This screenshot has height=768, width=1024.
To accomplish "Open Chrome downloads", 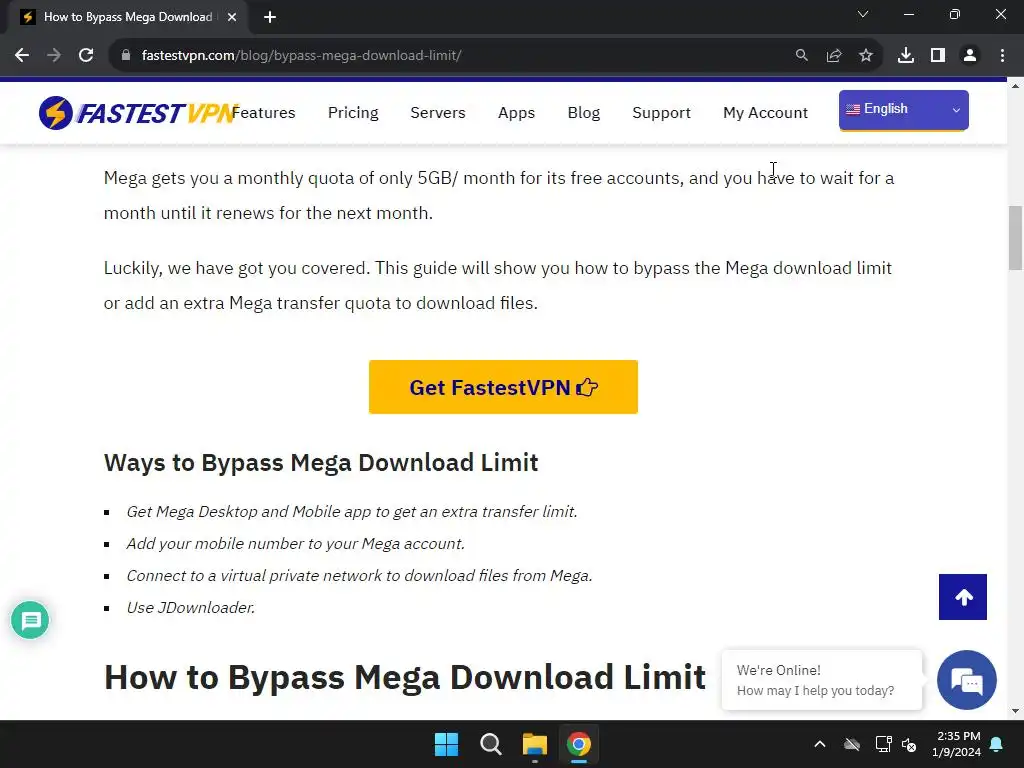I will click(x=906, y=56).
